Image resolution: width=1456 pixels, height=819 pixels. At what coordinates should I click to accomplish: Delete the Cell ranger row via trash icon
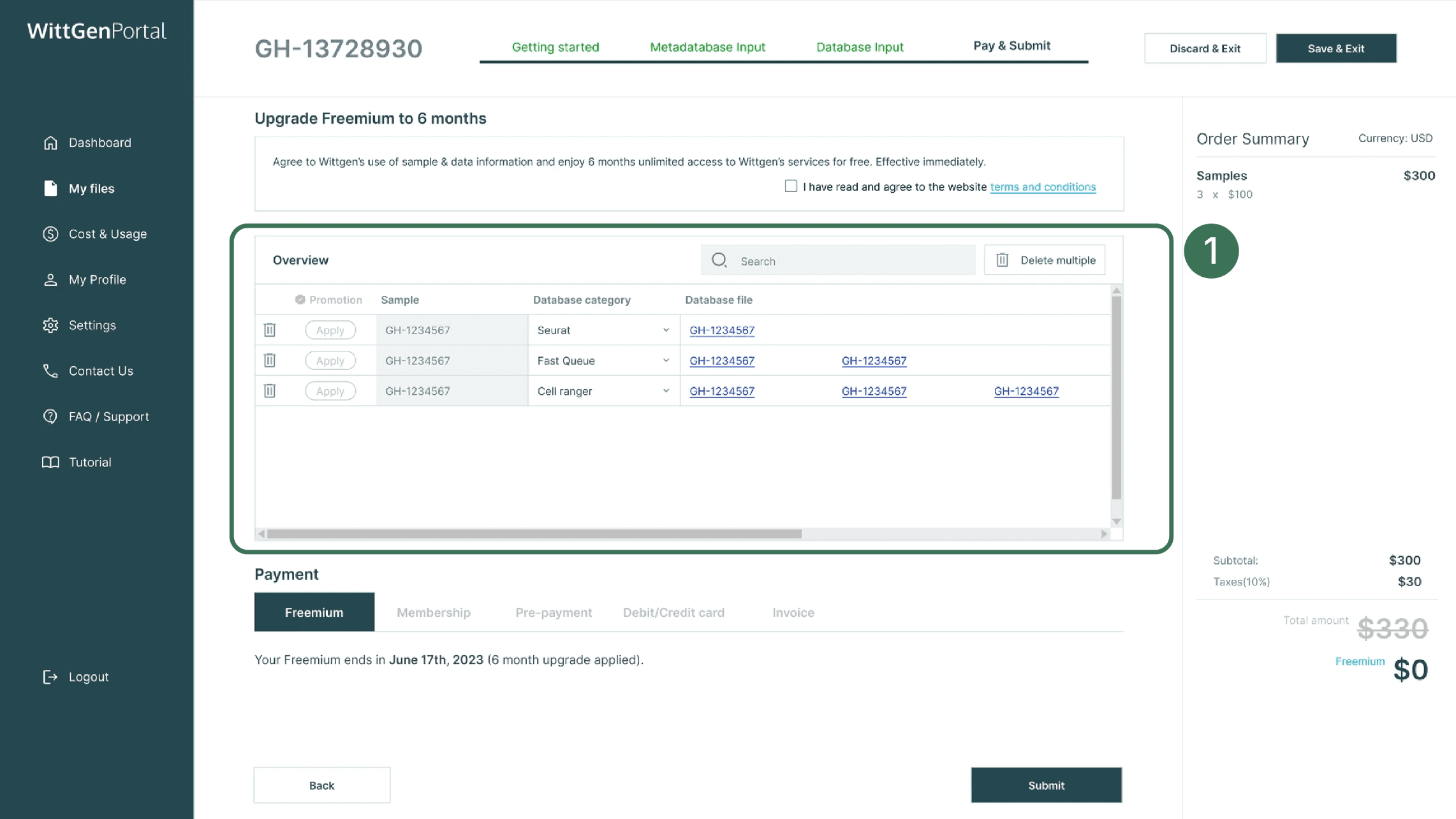270,391
